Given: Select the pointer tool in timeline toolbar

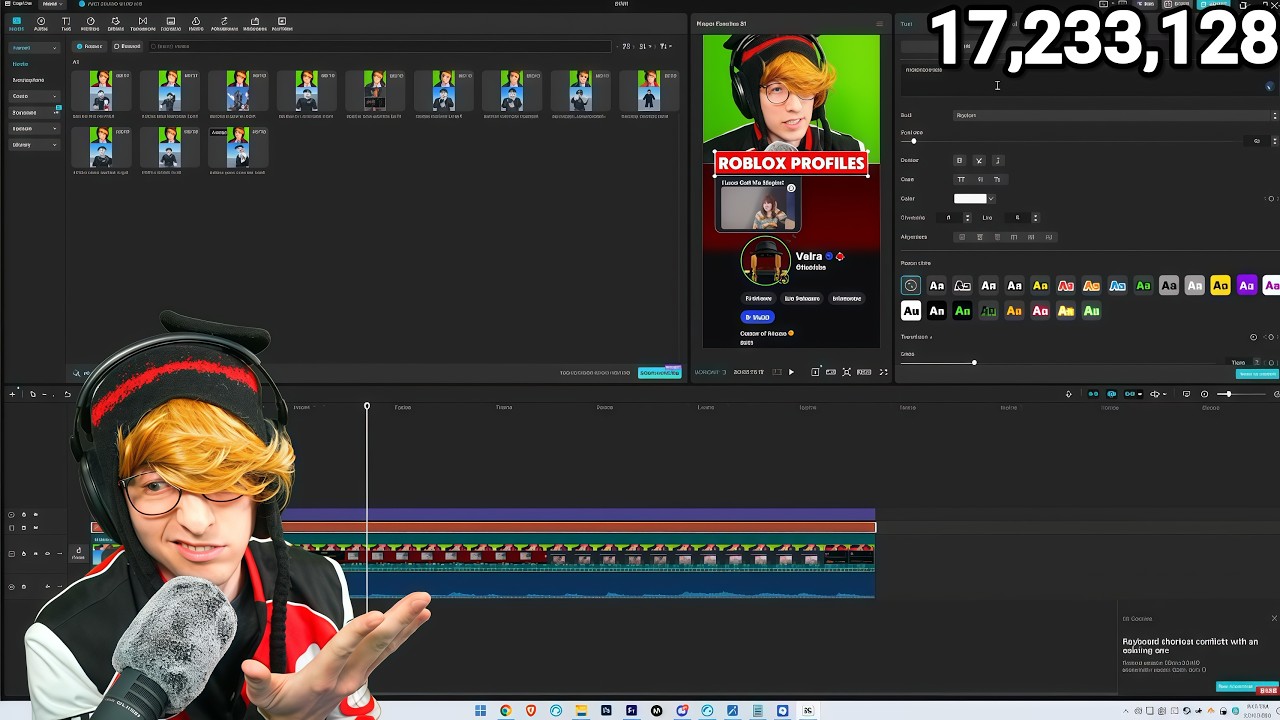Looking at the screenshot, I should coord(32,394).
